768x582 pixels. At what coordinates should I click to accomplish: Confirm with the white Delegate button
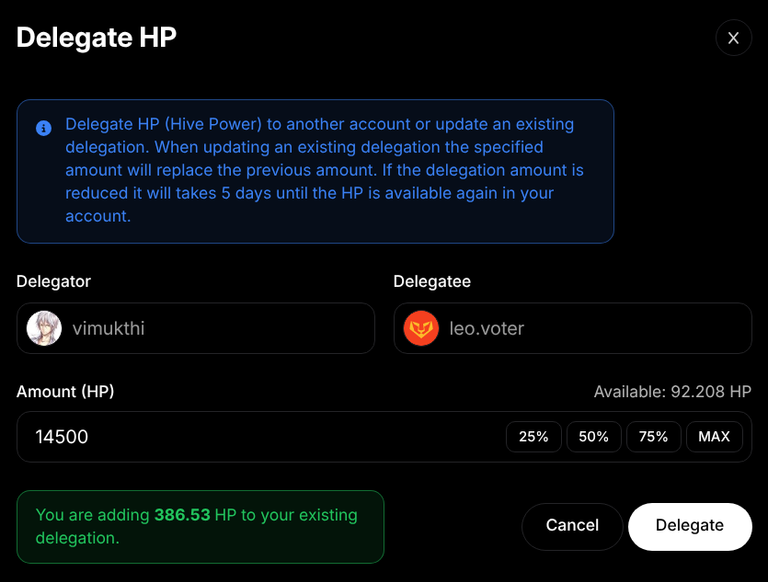coord(690,527)
